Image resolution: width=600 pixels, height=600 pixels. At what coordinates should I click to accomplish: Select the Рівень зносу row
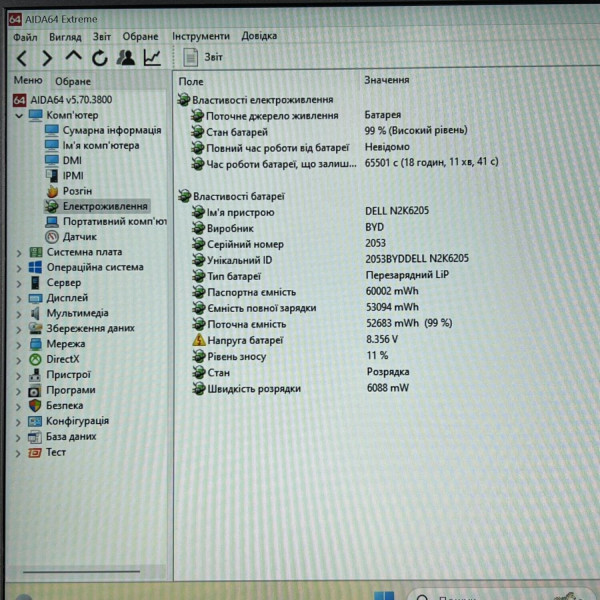[290, 356]
